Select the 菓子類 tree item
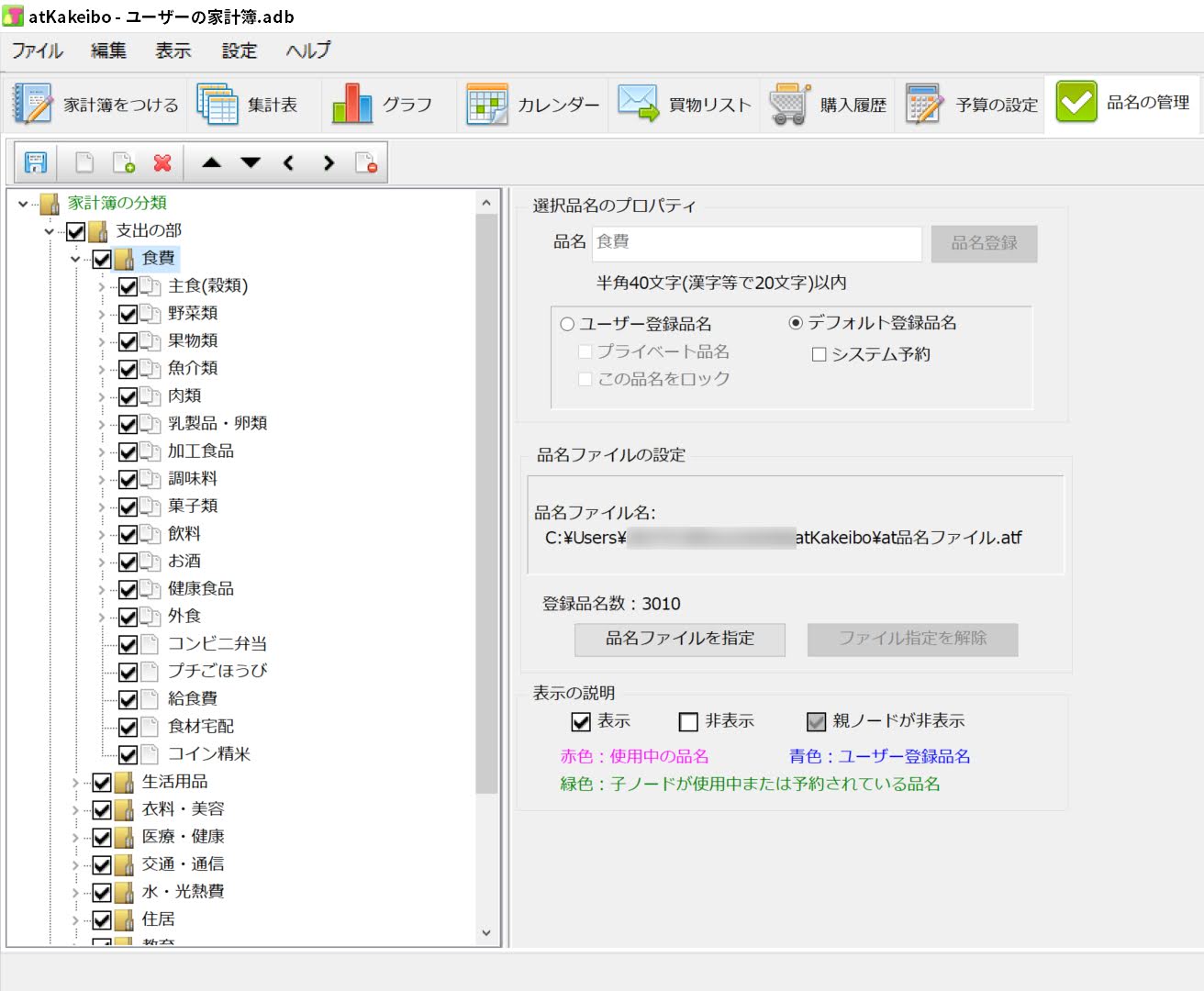The height and width of the screenshot is (991, 1204). tap(193, 507)
